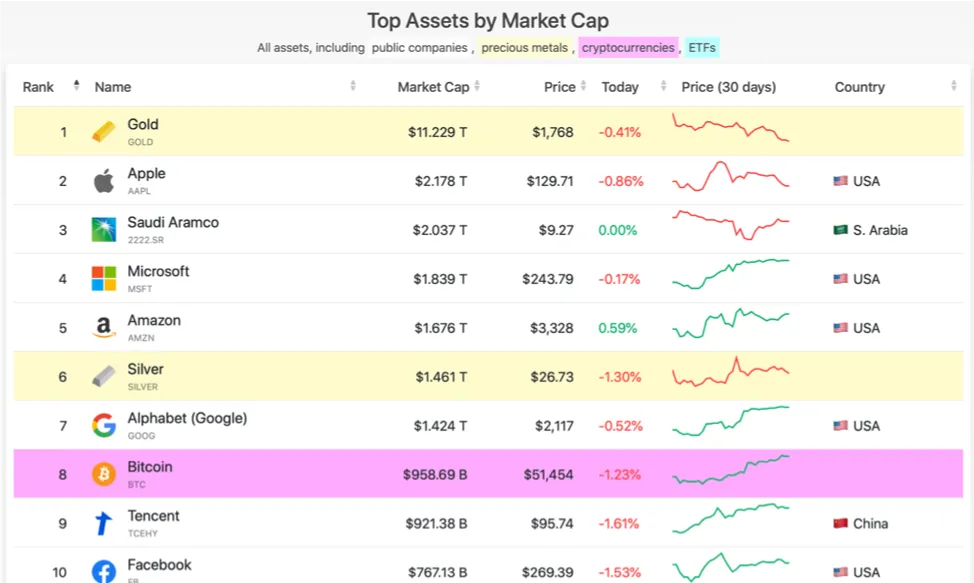Open the Saudi Aramco link
This screenshot has height=583, width=974.
[x=173, y=222]
